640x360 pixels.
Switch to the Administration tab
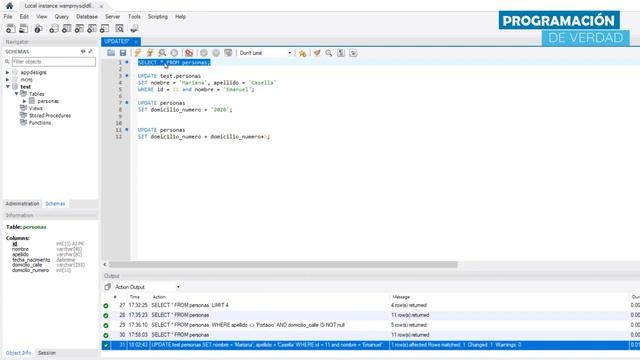[x=22, y=204]
